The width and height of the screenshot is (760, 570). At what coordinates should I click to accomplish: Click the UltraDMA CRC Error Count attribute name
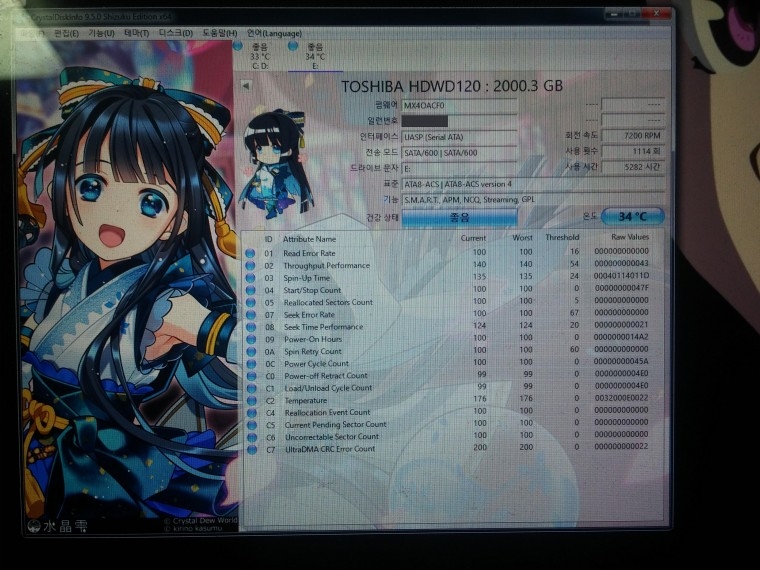(330, 449)
